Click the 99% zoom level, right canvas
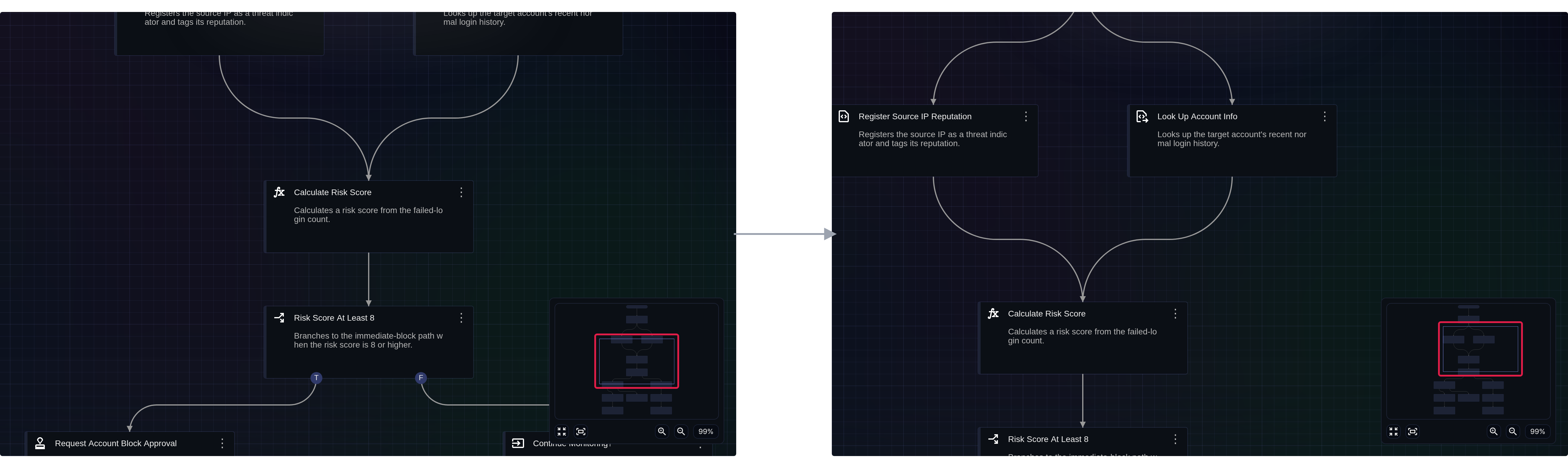 coord(1538,432)
